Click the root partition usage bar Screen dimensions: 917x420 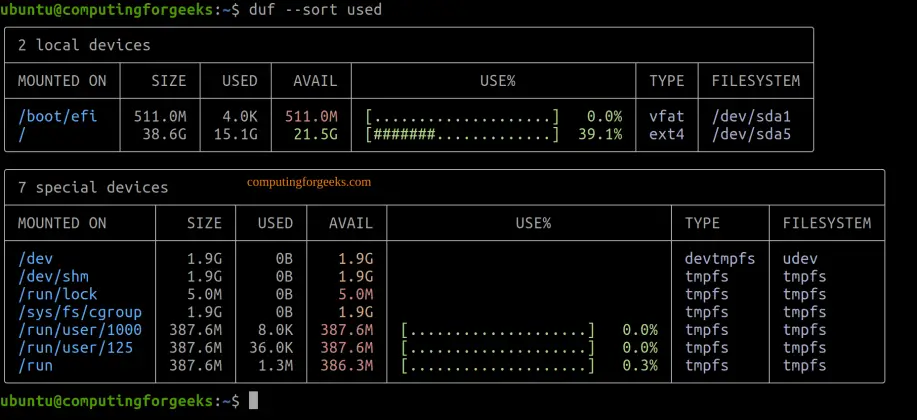(x=462, y=134)
